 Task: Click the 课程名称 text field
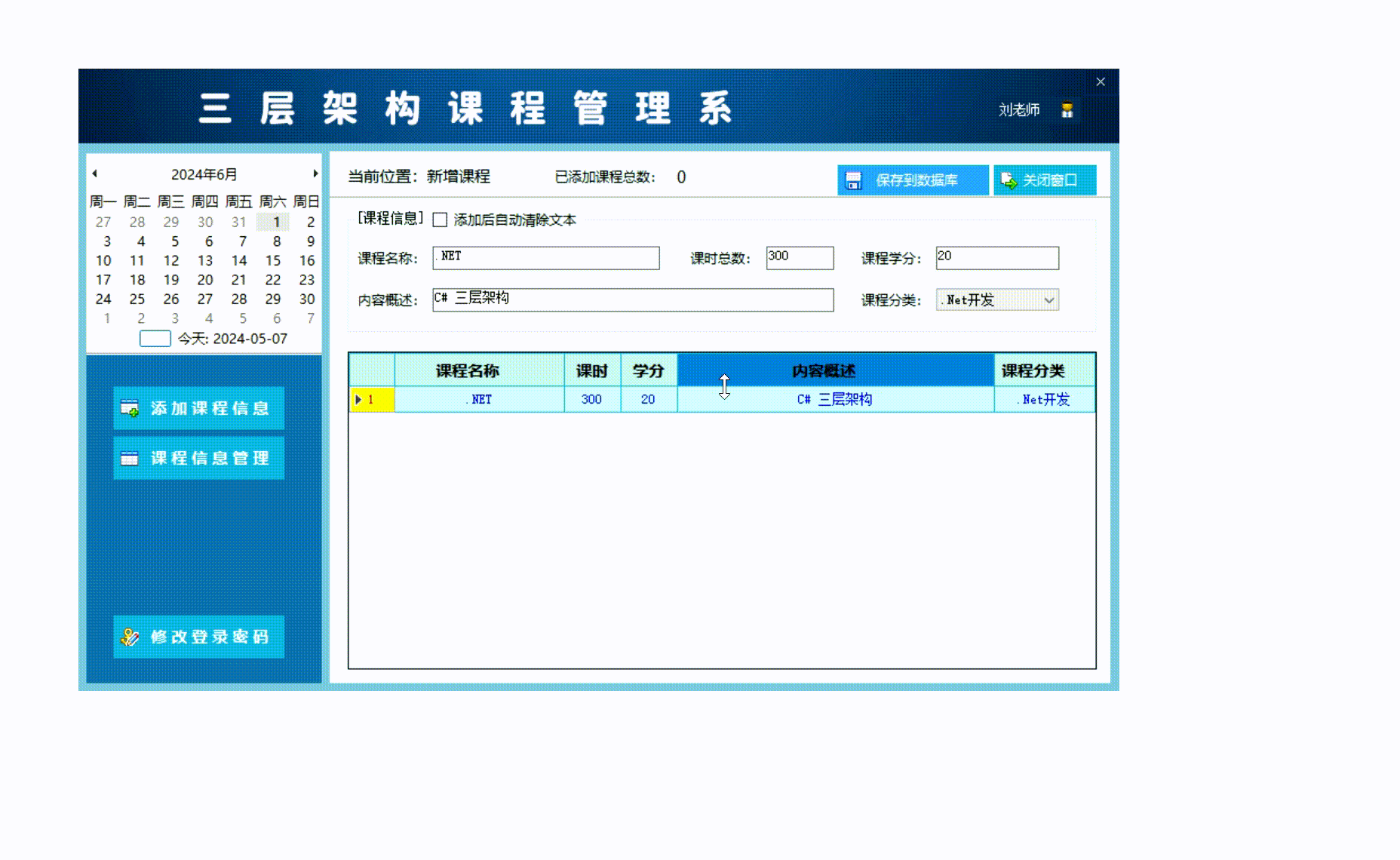coord(546,258)
